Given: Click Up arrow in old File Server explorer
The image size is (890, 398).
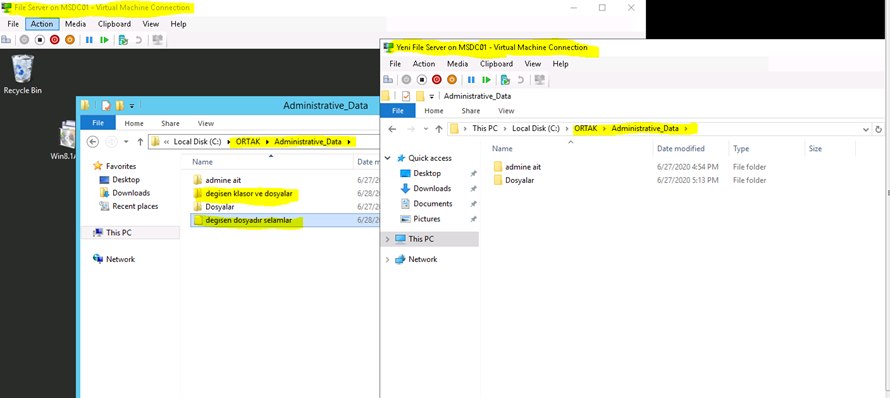Looking at the screenshot, I should [x=140, y=141].
